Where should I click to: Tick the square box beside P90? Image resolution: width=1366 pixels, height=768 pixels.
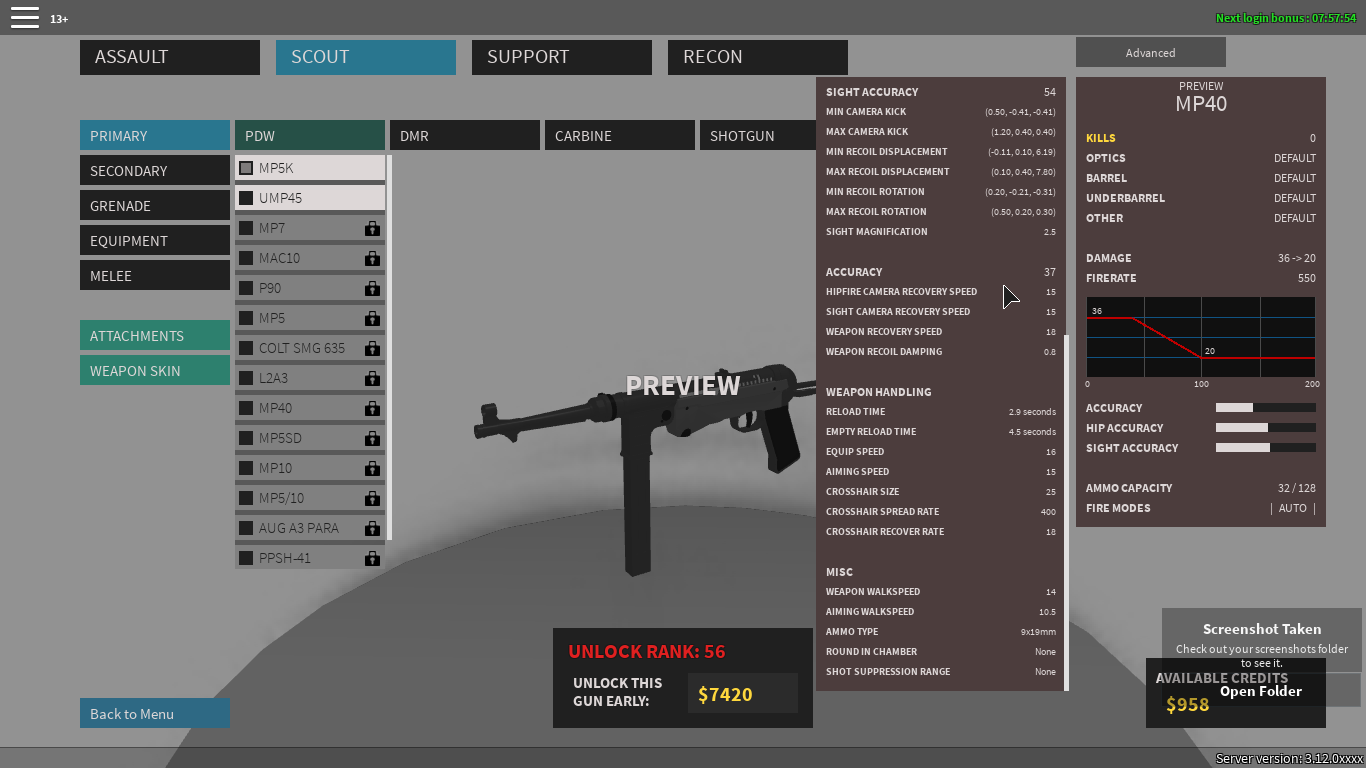coord(246,288)
